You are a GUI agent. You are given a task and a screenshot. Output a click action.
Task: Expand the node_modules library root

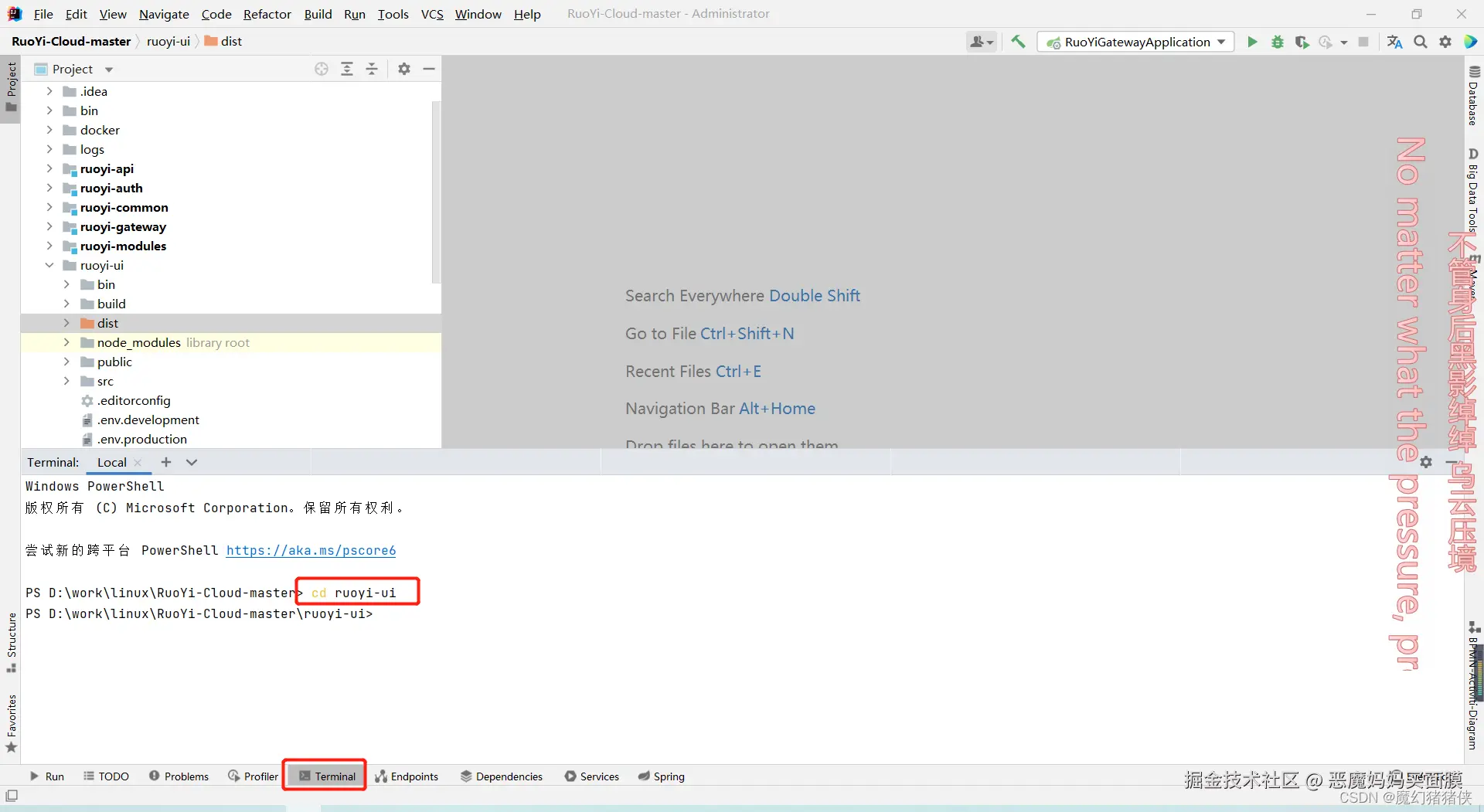[x=66, y=342]
